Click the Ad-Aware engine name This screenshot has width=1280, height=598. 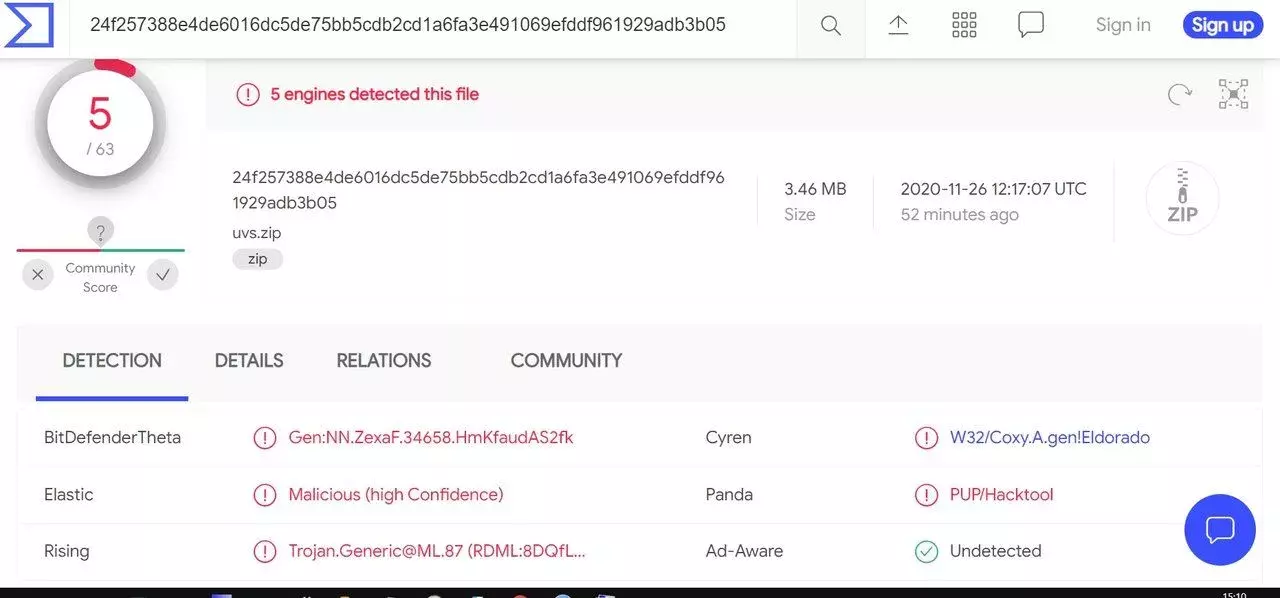click(744, 551)
